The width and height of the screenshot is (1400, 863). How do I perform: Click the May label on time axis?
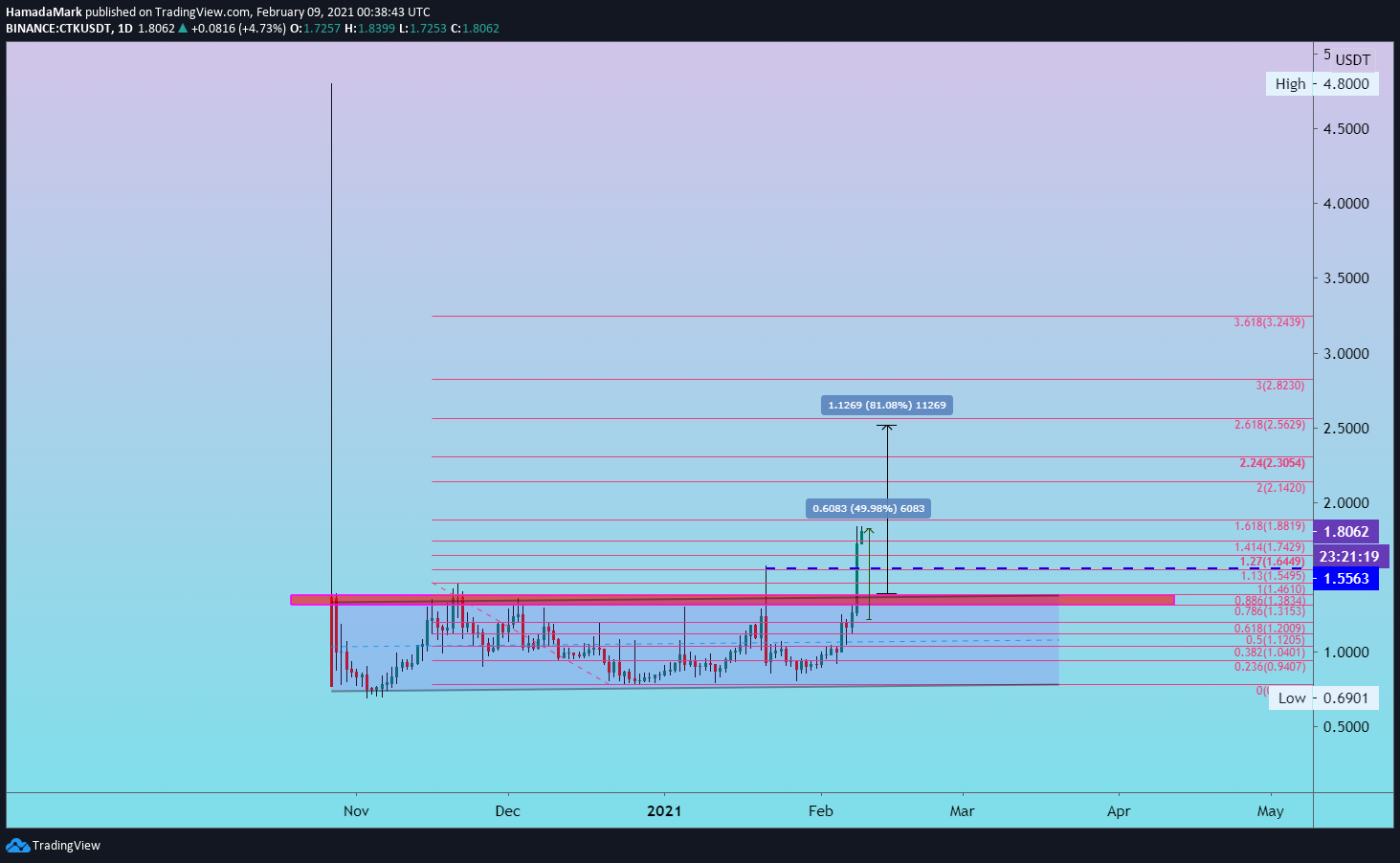click(x=1271, y=811)
